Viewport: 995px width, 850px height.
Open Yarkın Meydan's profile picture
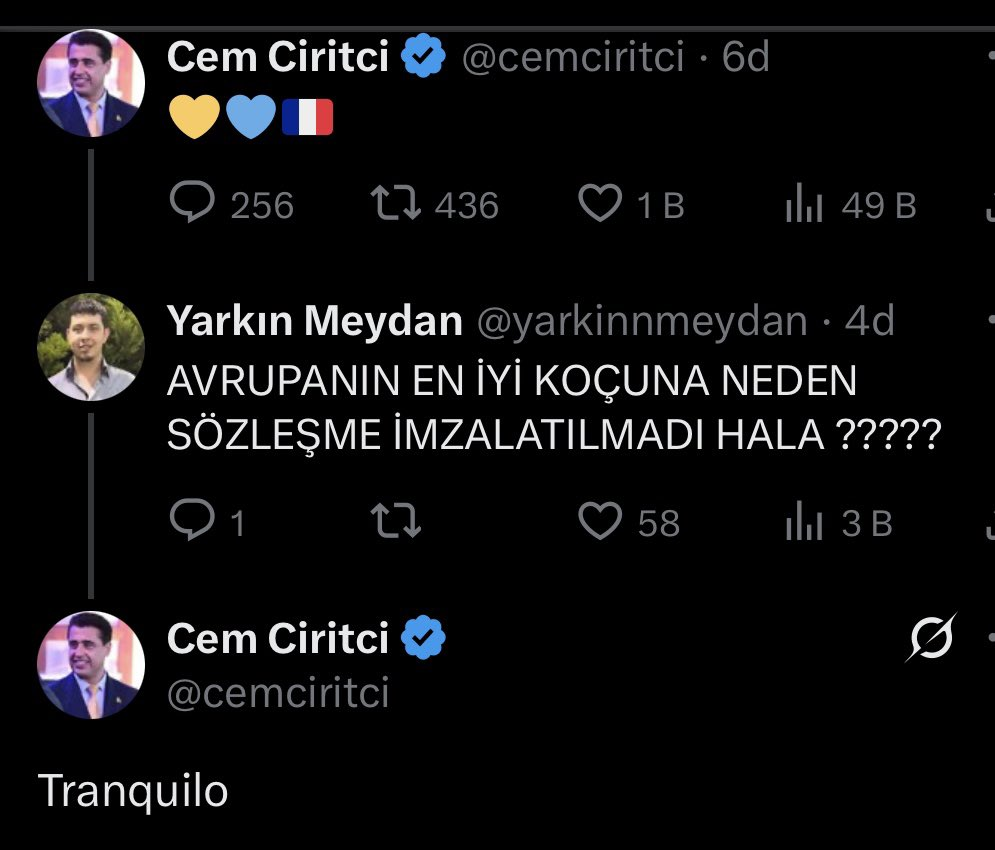[90, 347]
